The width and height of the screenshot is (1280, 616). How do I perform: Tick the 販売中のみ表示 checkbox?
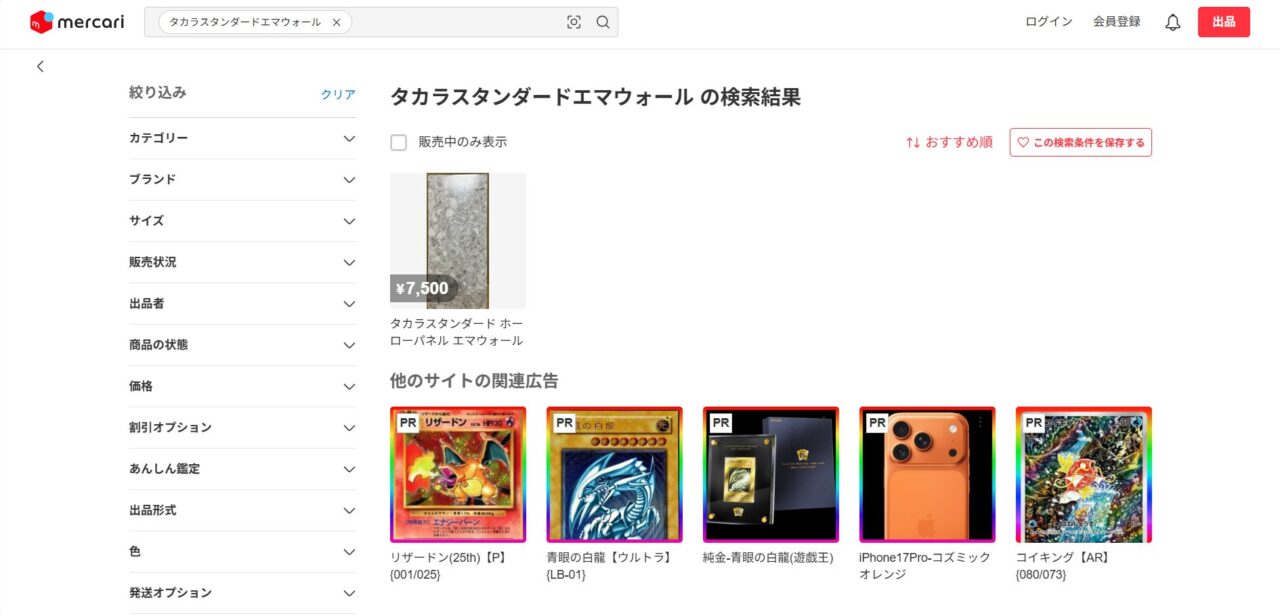(398, 142)
